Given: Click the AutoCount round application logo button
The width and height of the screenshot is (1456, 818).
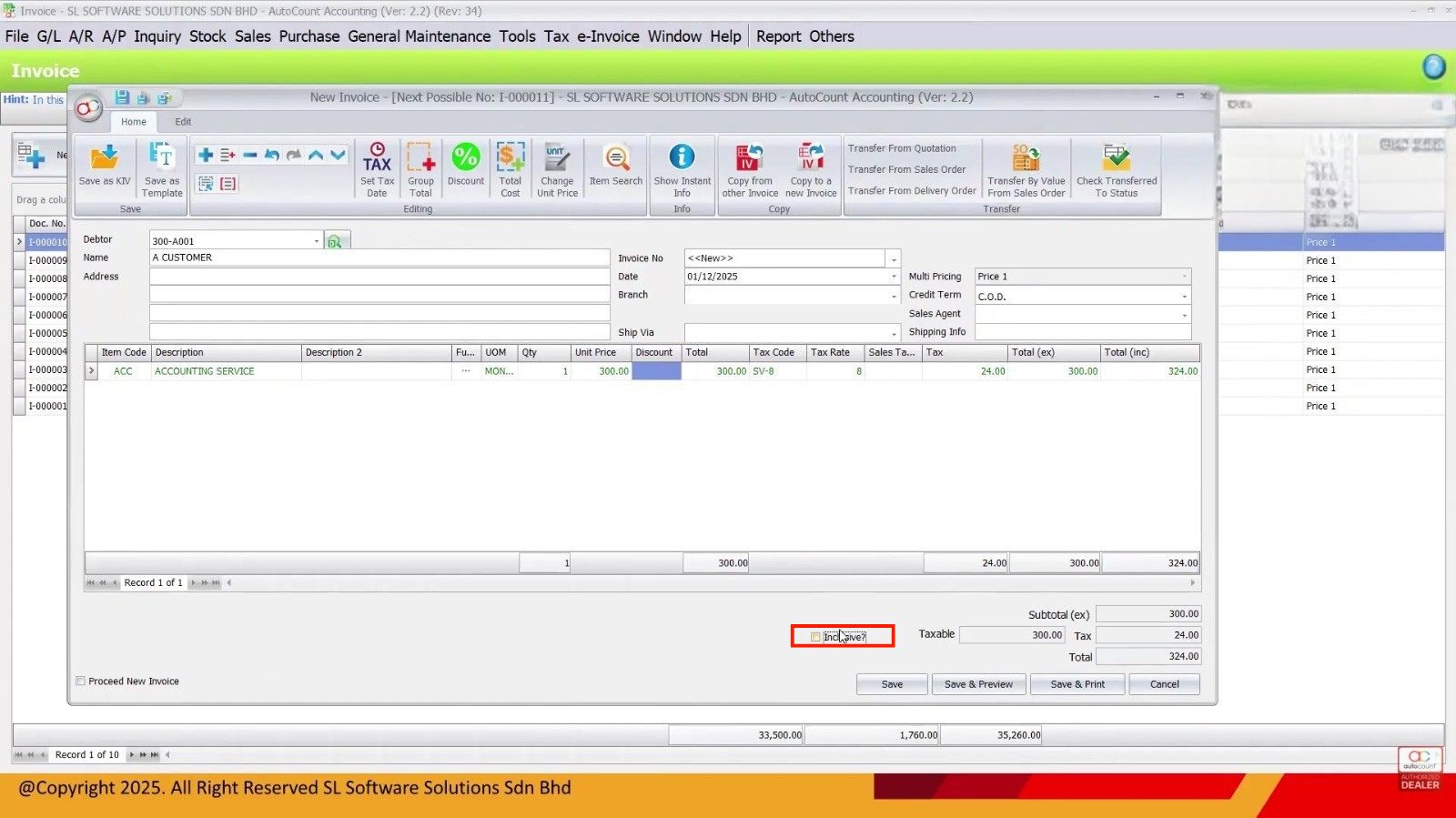Looking at the screenshot, I should 87,108.
